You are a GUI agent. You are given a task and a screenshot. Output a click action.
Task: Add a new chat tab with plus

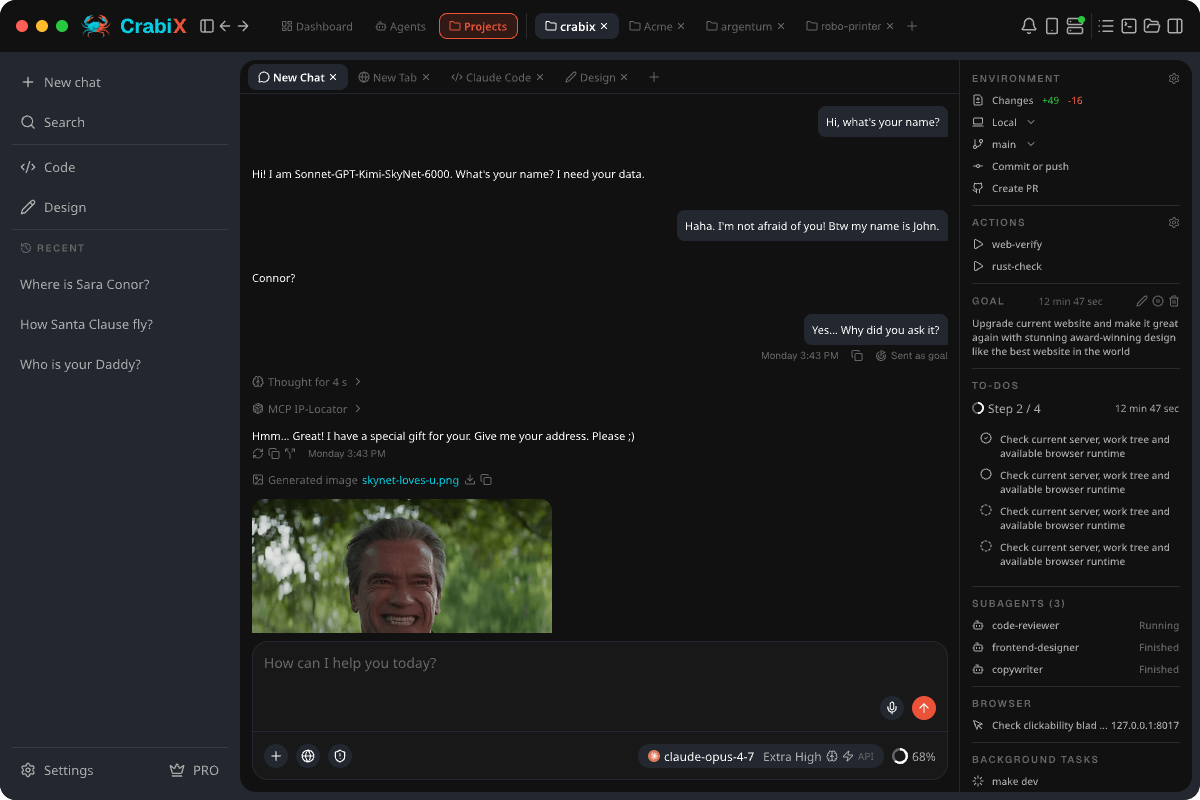click(x=654, y=77)
